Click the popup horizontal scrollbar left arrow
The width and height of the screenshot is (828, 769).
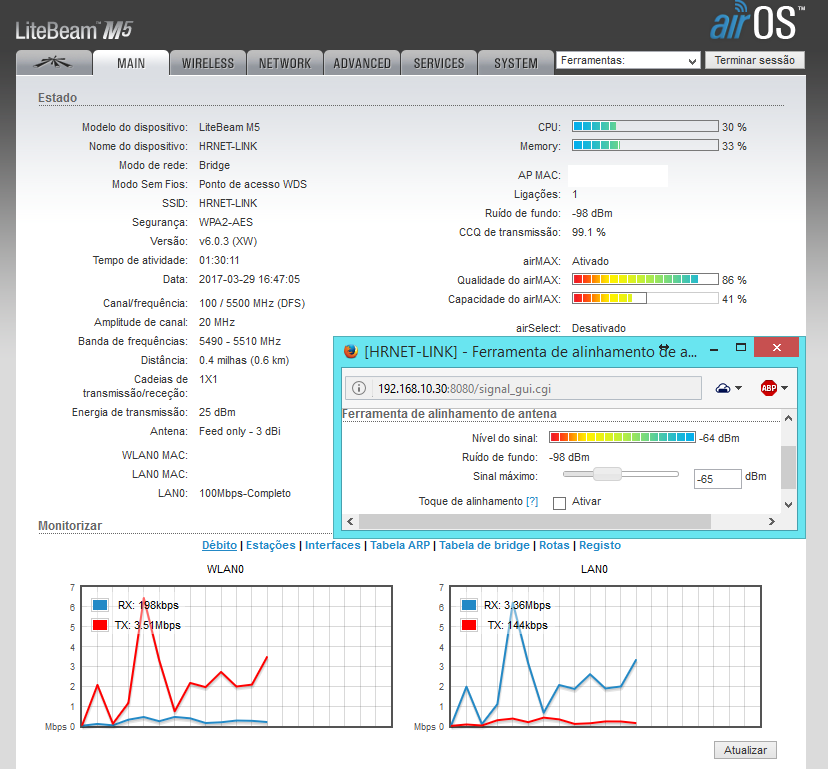tap(350, 521)
